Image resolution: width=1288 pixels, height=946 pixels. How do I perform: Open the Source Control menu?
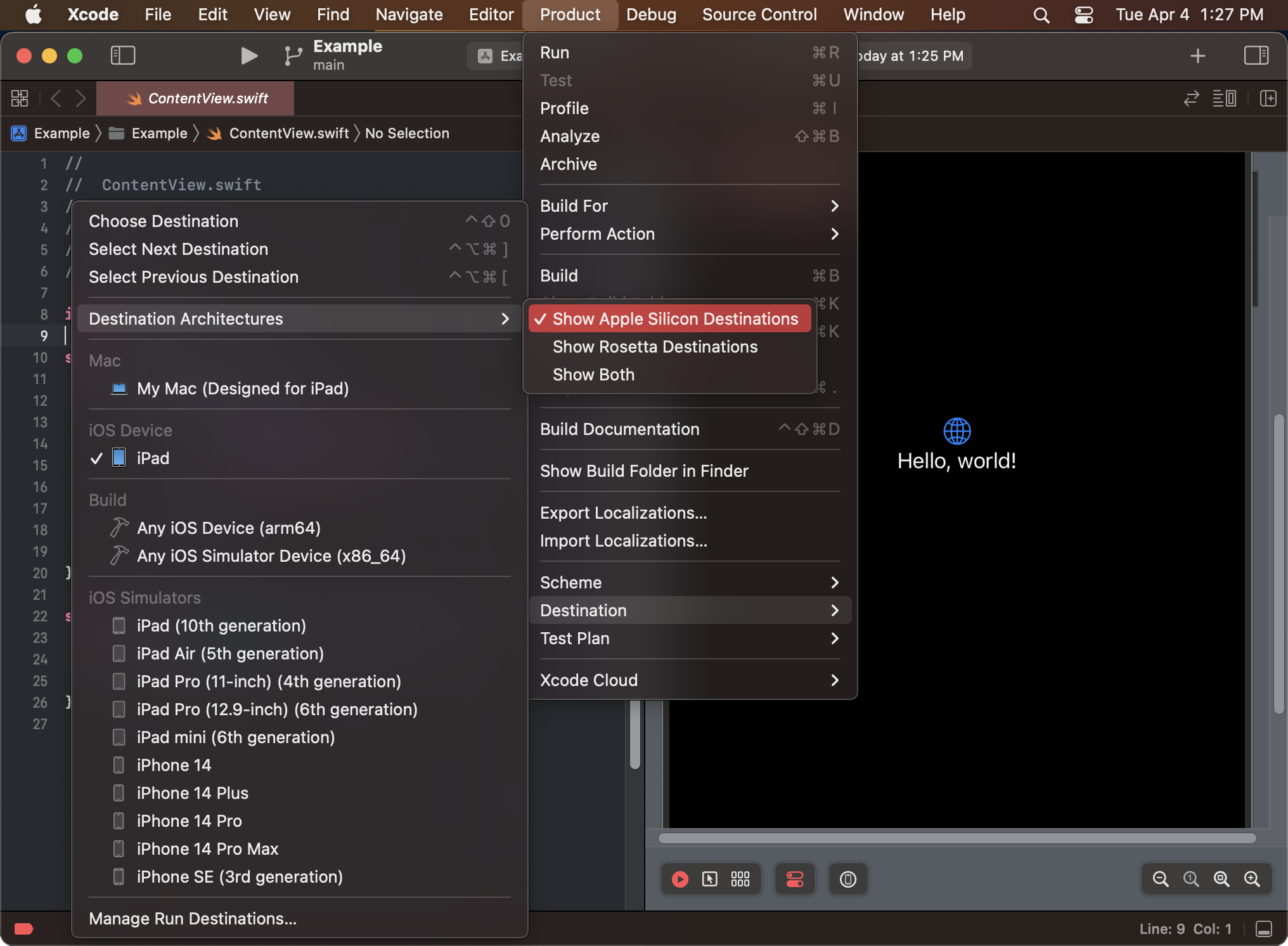click(759, 15)
